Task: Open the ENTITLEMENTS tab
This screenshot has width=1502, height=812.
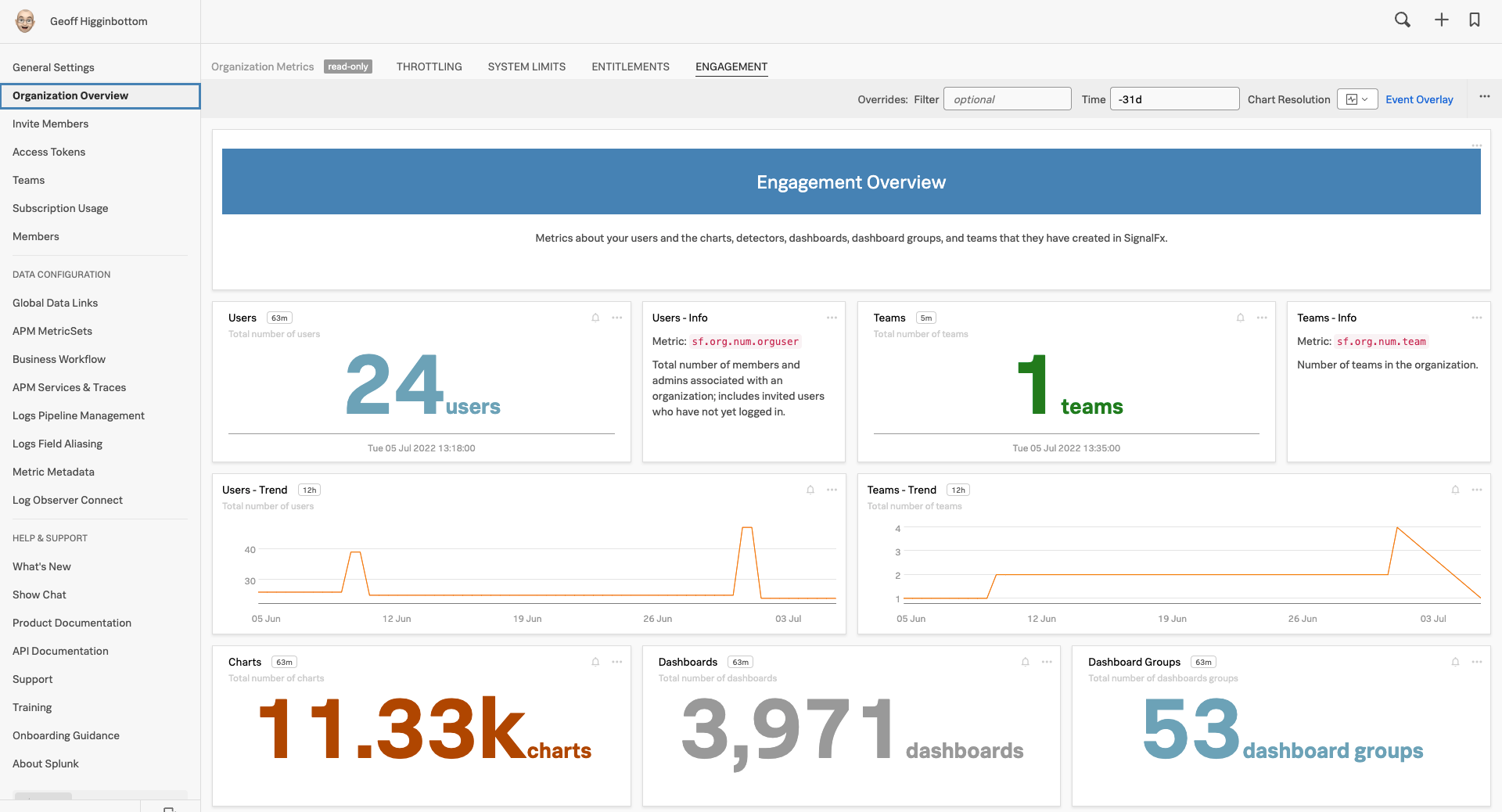Action: pyautogui.click(x=630, y=66)
